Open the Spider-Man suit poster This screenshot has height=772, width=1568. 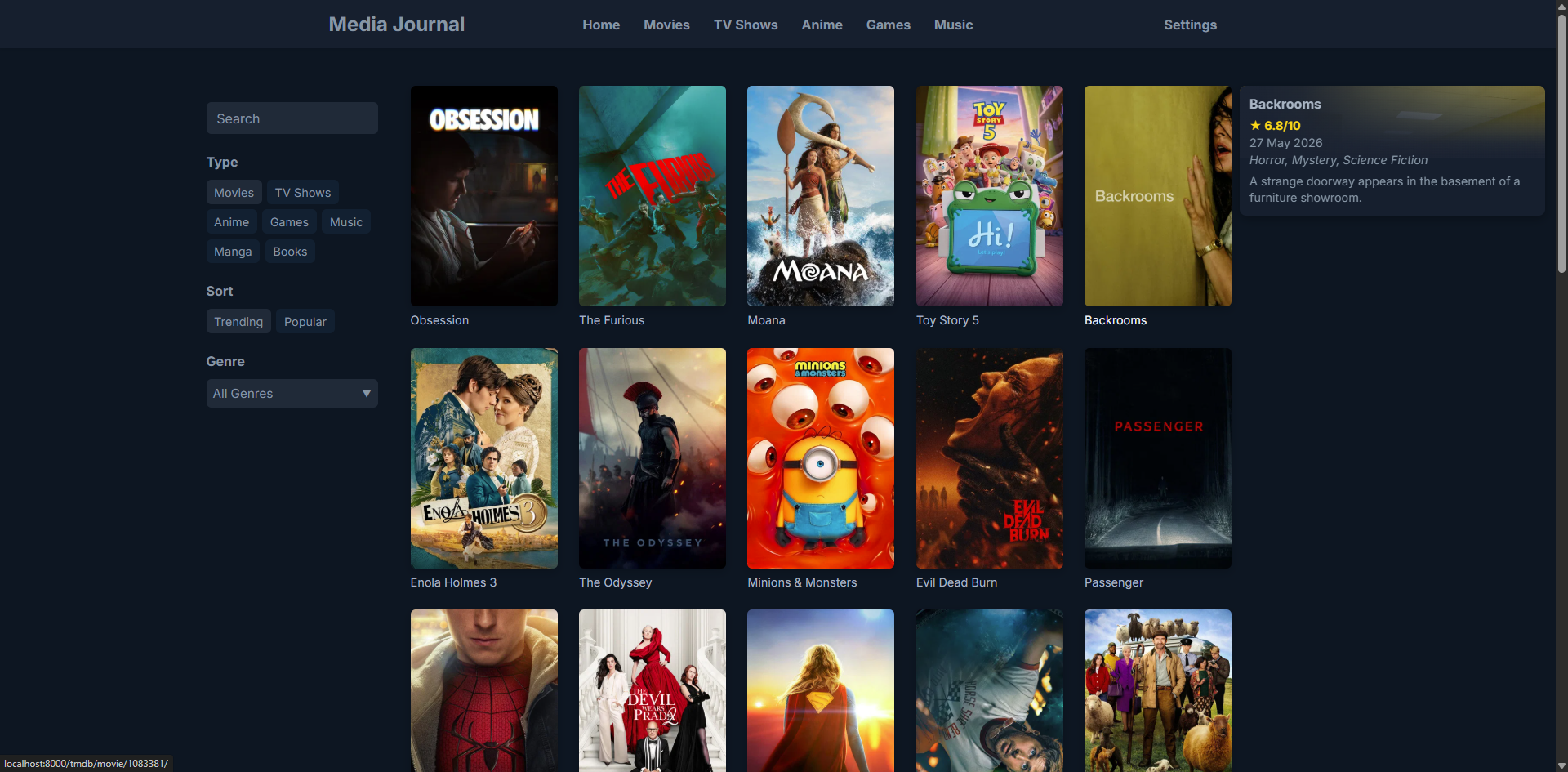484,691
